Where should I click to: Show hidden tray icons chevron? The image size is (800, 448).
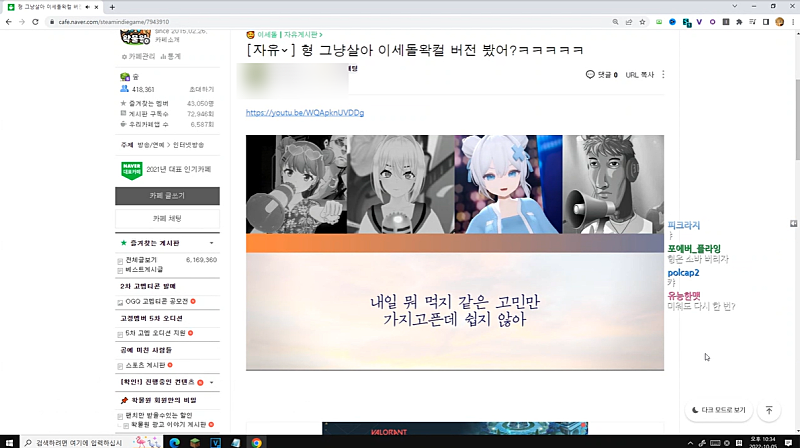pyautogui.click(x=690, y=443)
